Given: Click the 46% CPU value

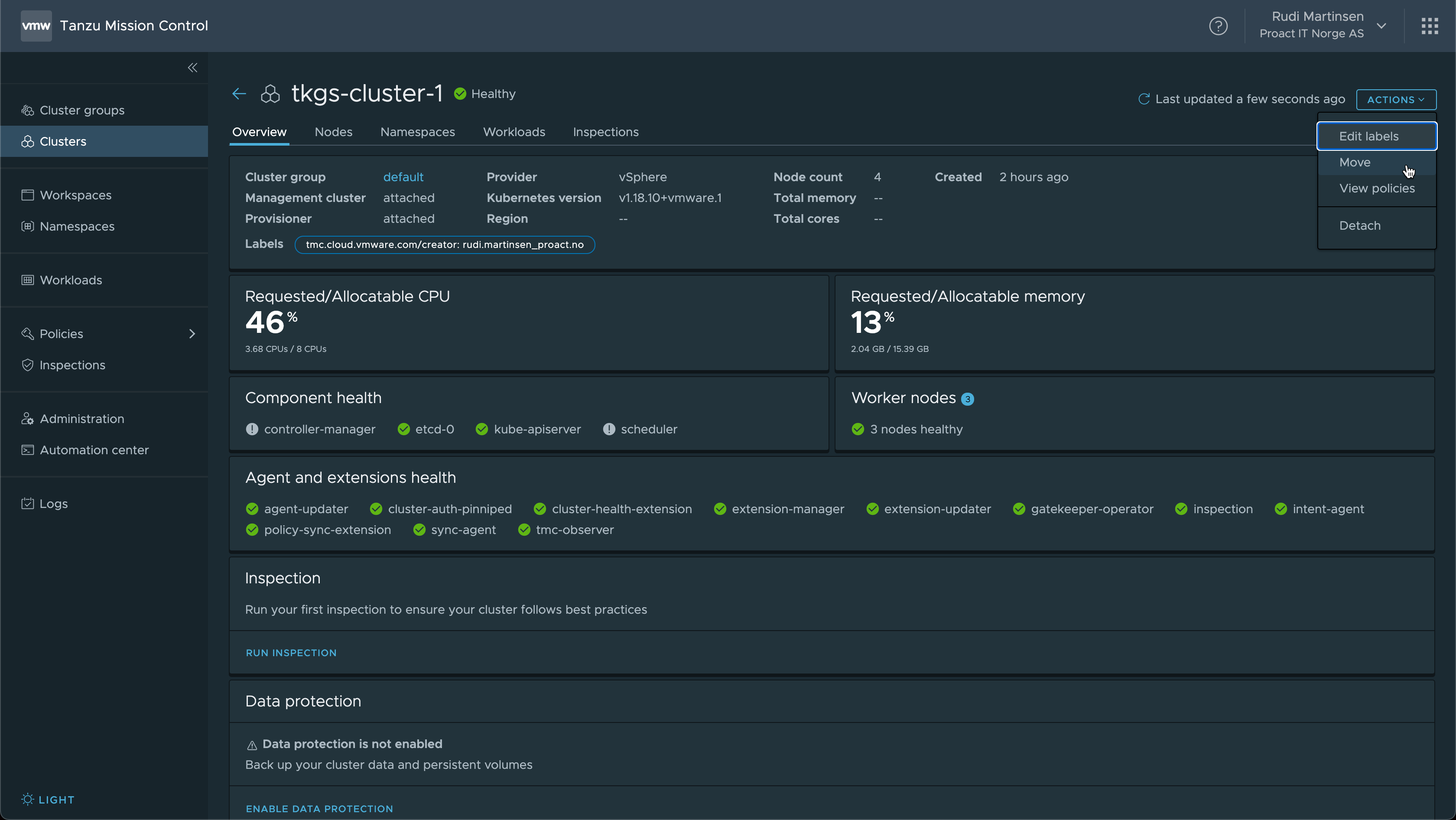Looking at the screenshot, I should [x=271, y=322].
